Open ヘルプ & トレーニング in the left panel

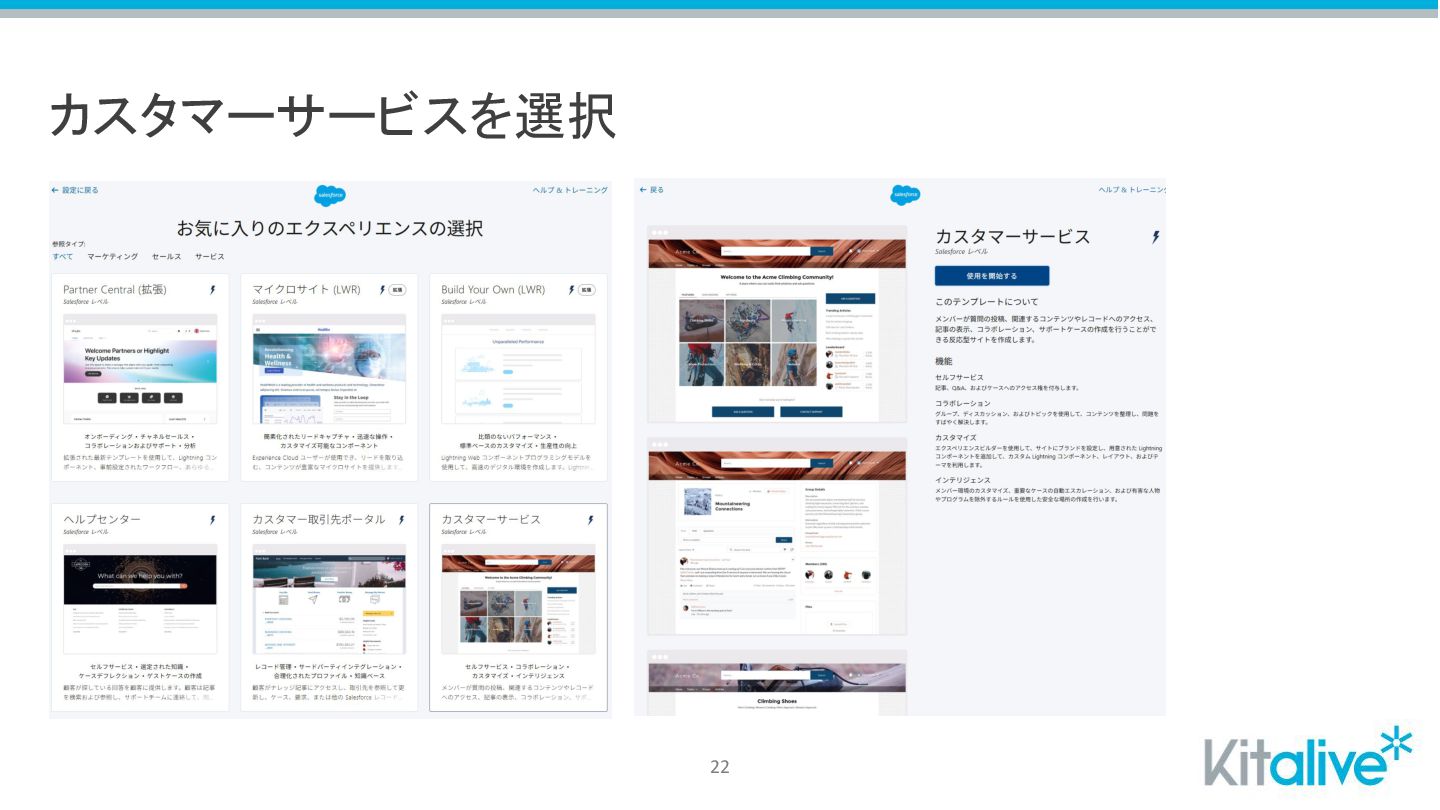(x=570, y=190)
